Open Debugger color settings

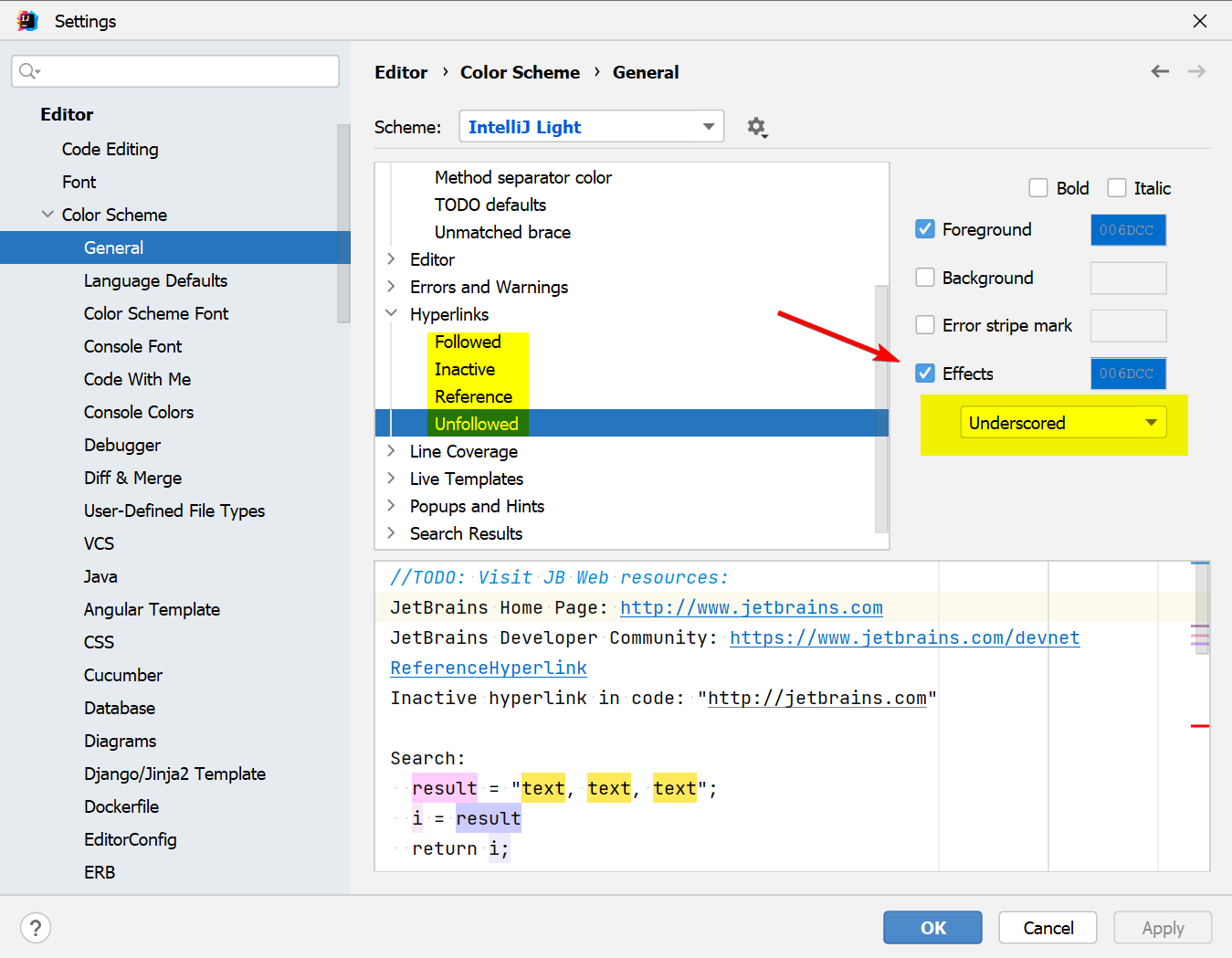click(122, 445)
